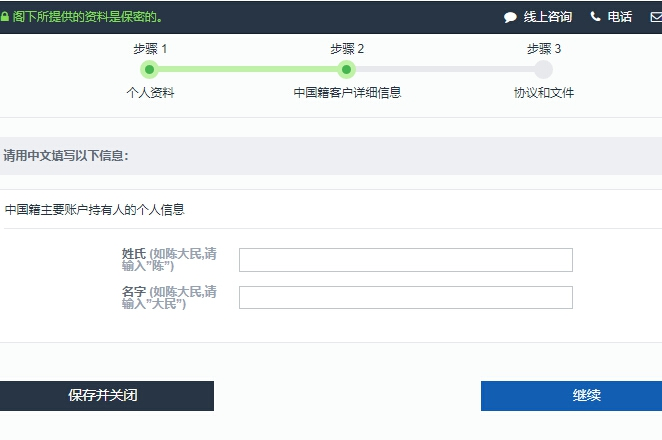Click the phone handset icon
Image resolution: width=662 pixels, height=440 pixels.
(595, 16)
